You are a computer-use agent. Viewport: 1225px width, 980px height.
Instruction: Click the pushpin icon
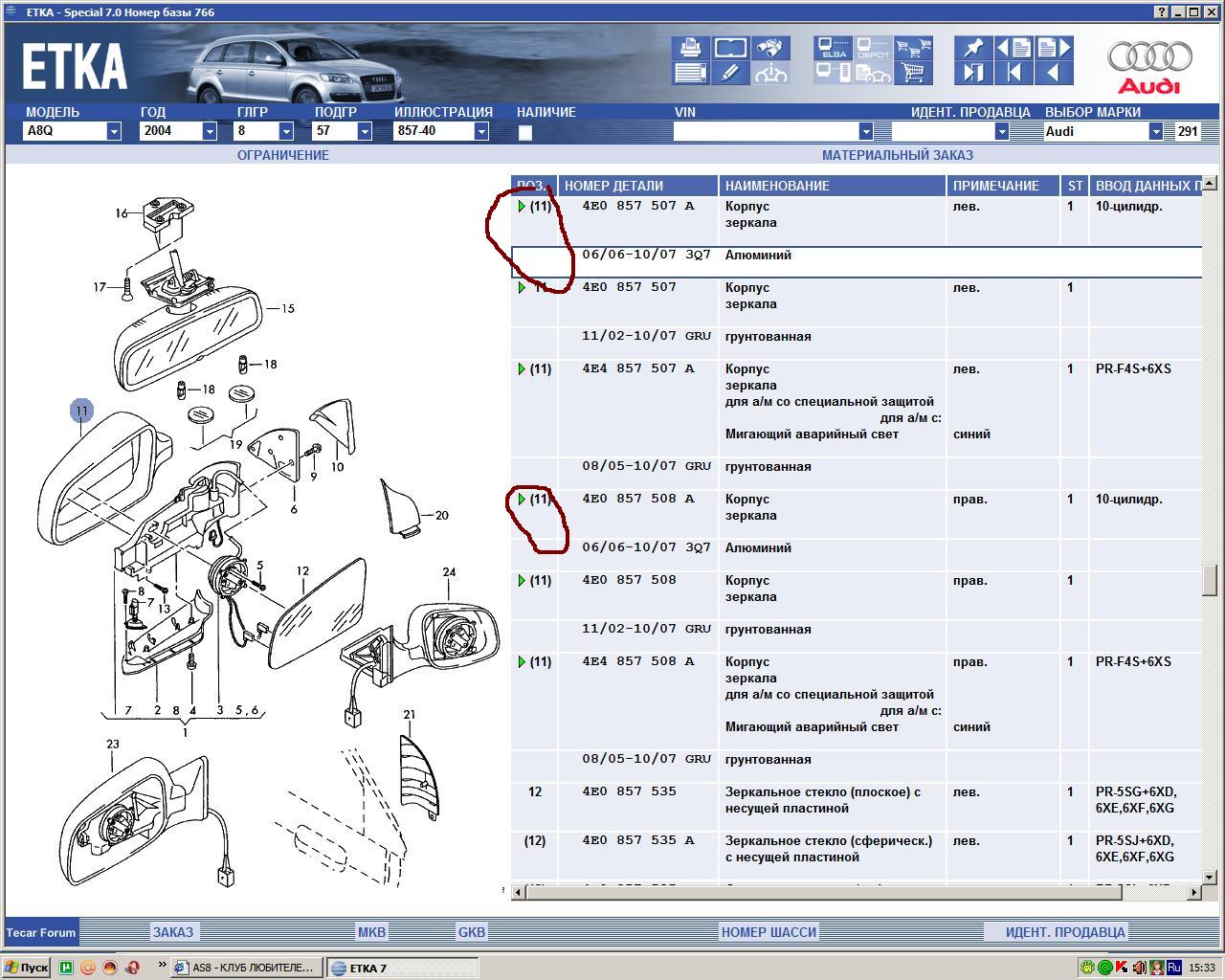972,48
